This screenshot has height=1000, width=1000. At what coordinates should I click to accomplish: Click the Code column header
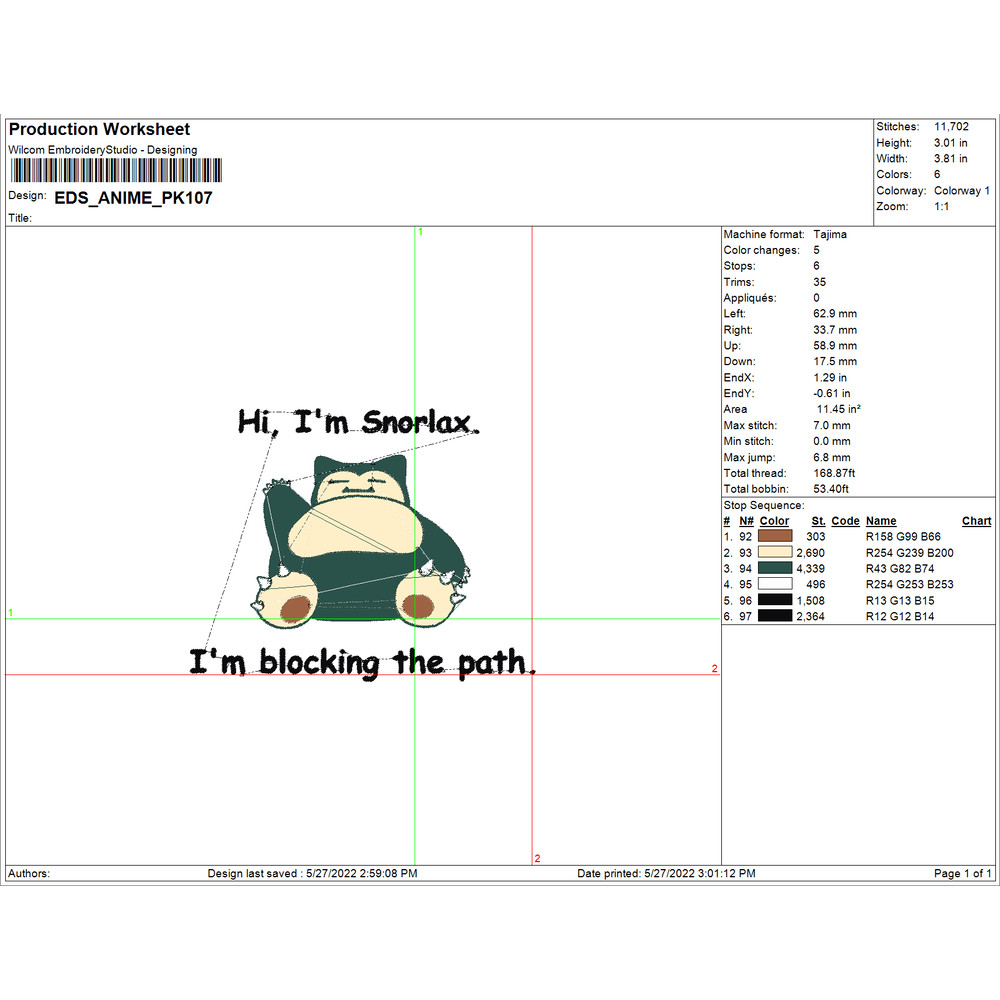845,521
